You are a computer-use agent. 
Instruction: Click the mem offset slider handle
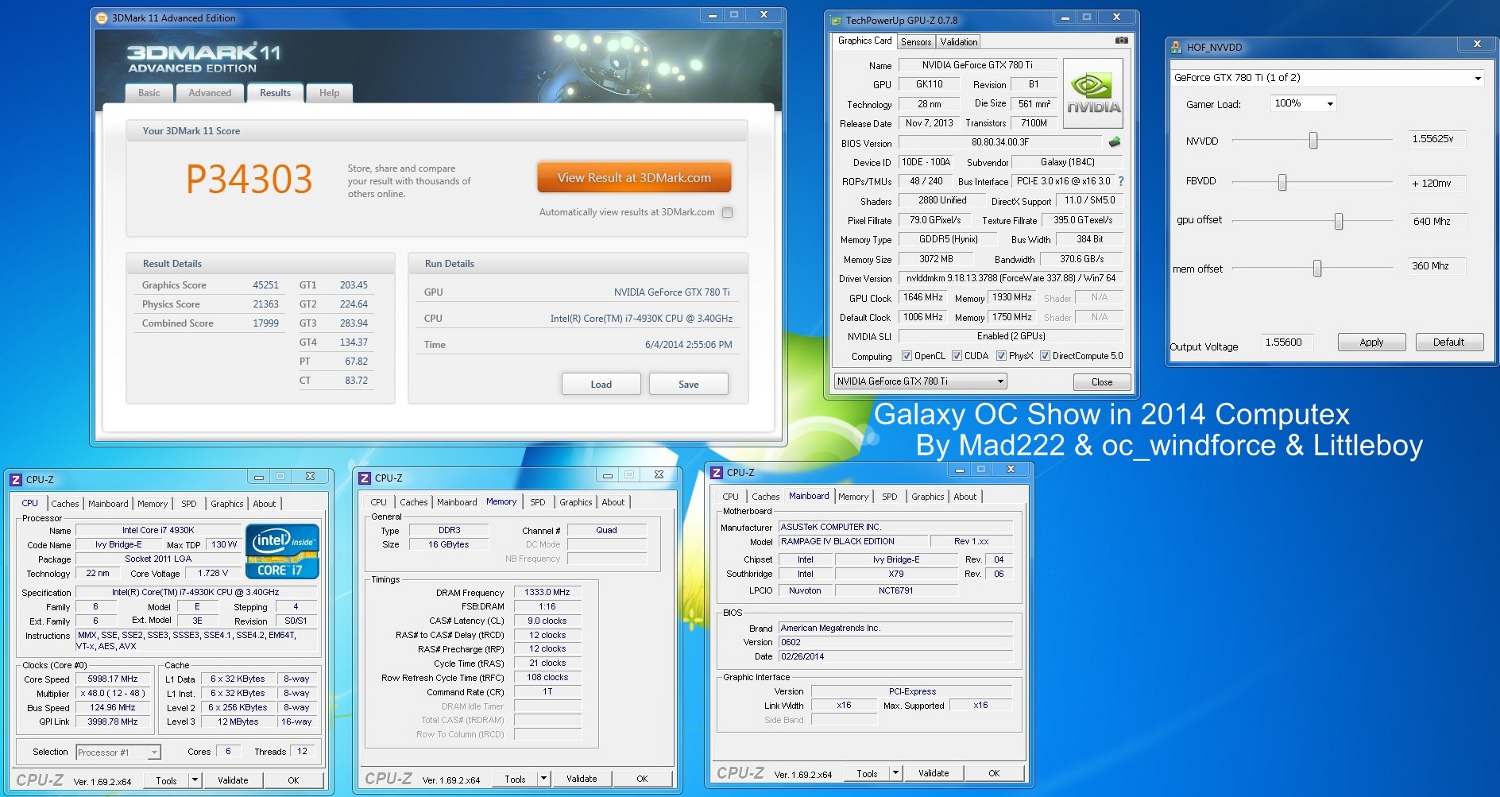click(1317, 268)
